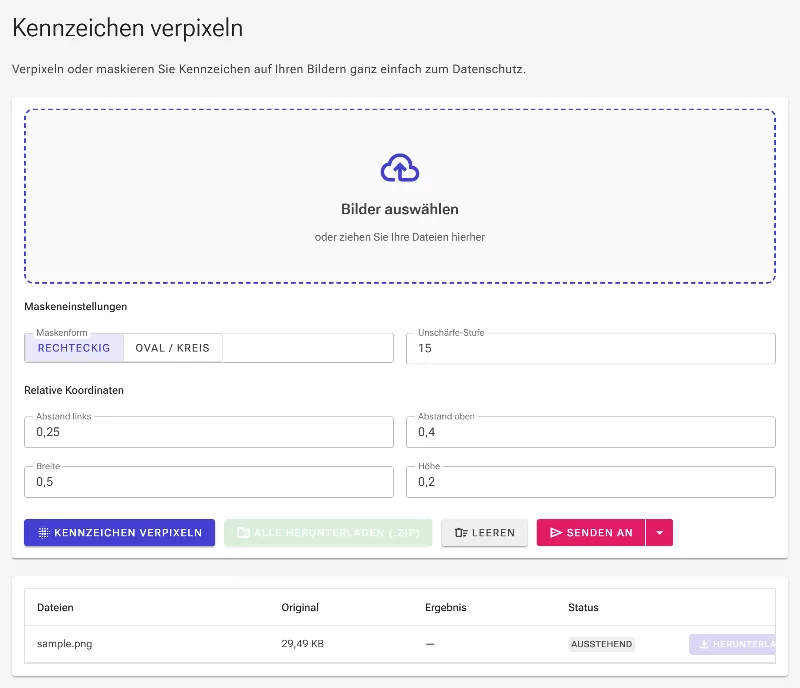800x688 pixels.
Task: Click the Abstand oben input field
Action: [x=591, y=432]
